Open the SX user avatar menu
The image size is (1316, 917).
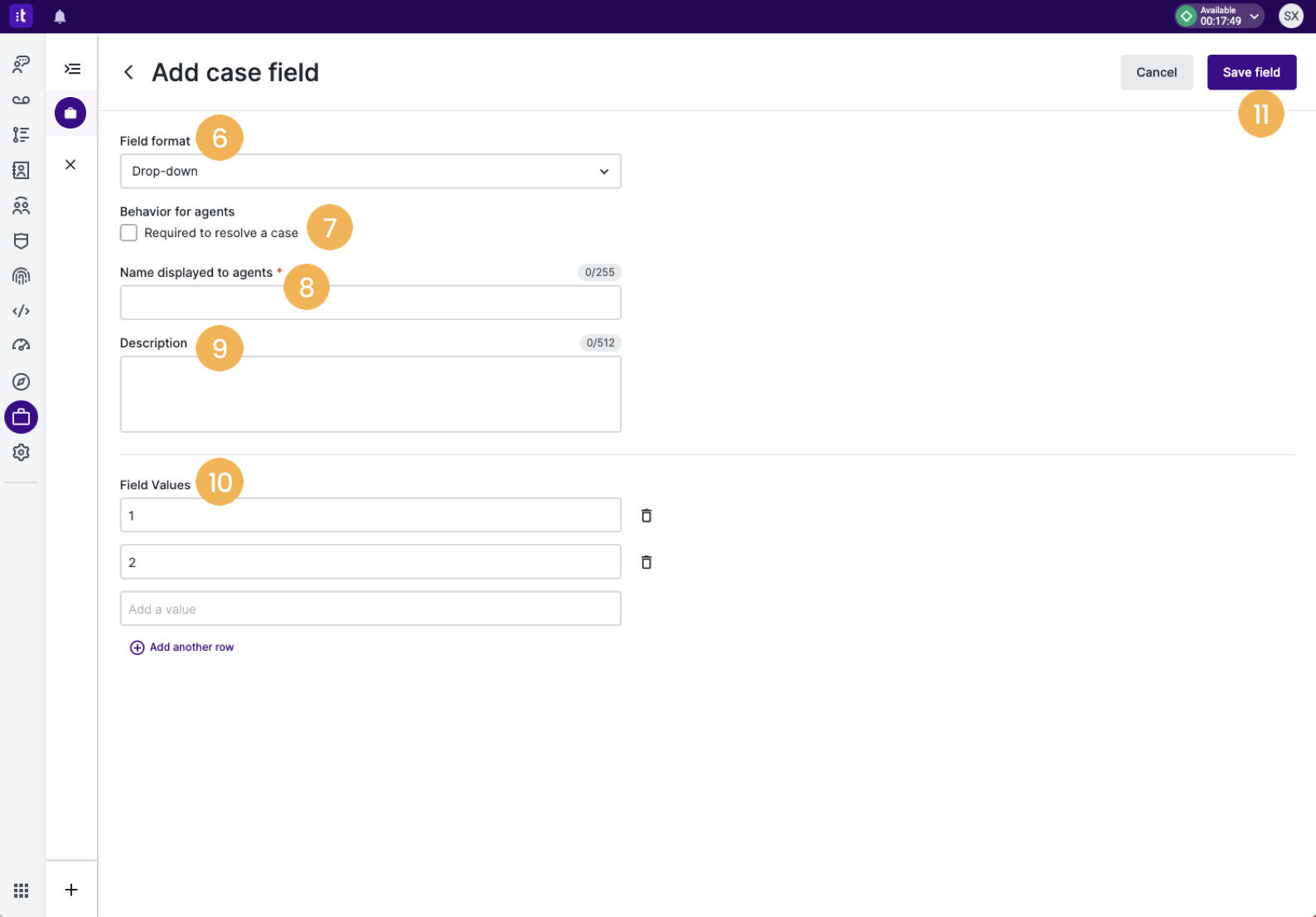(x=1290, y=16)
